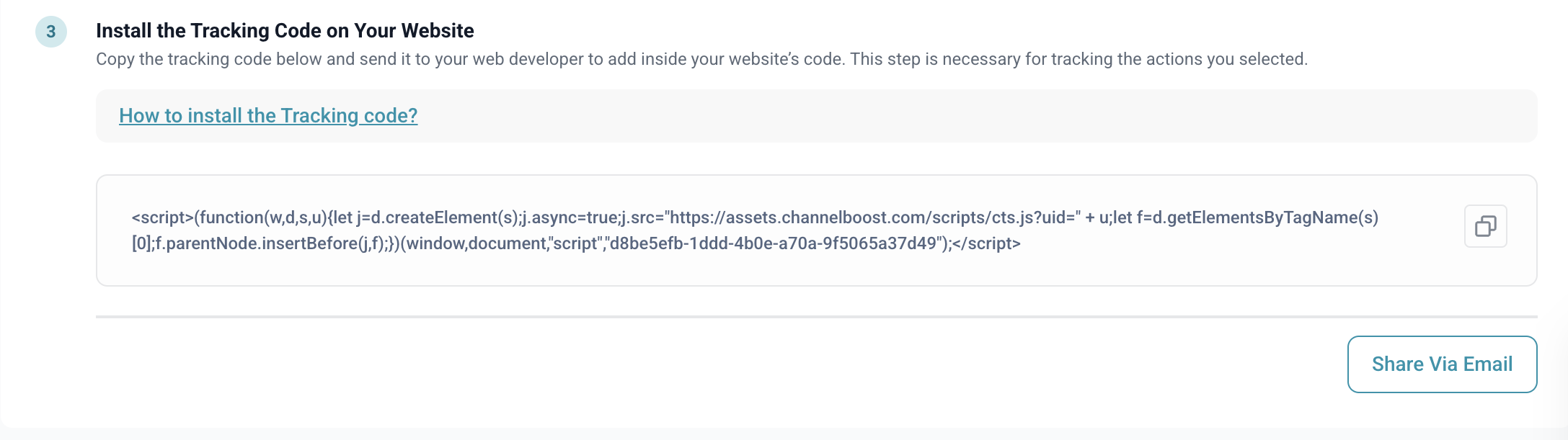
Task: Click the d8be5efb UID string in the code
Action: [x=773, y=243]
